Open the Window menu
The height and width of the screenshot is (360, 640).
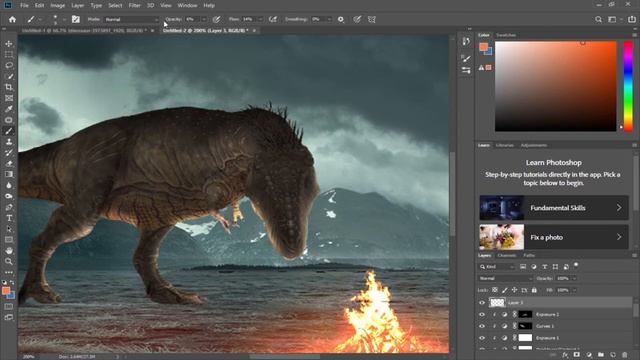187,5
